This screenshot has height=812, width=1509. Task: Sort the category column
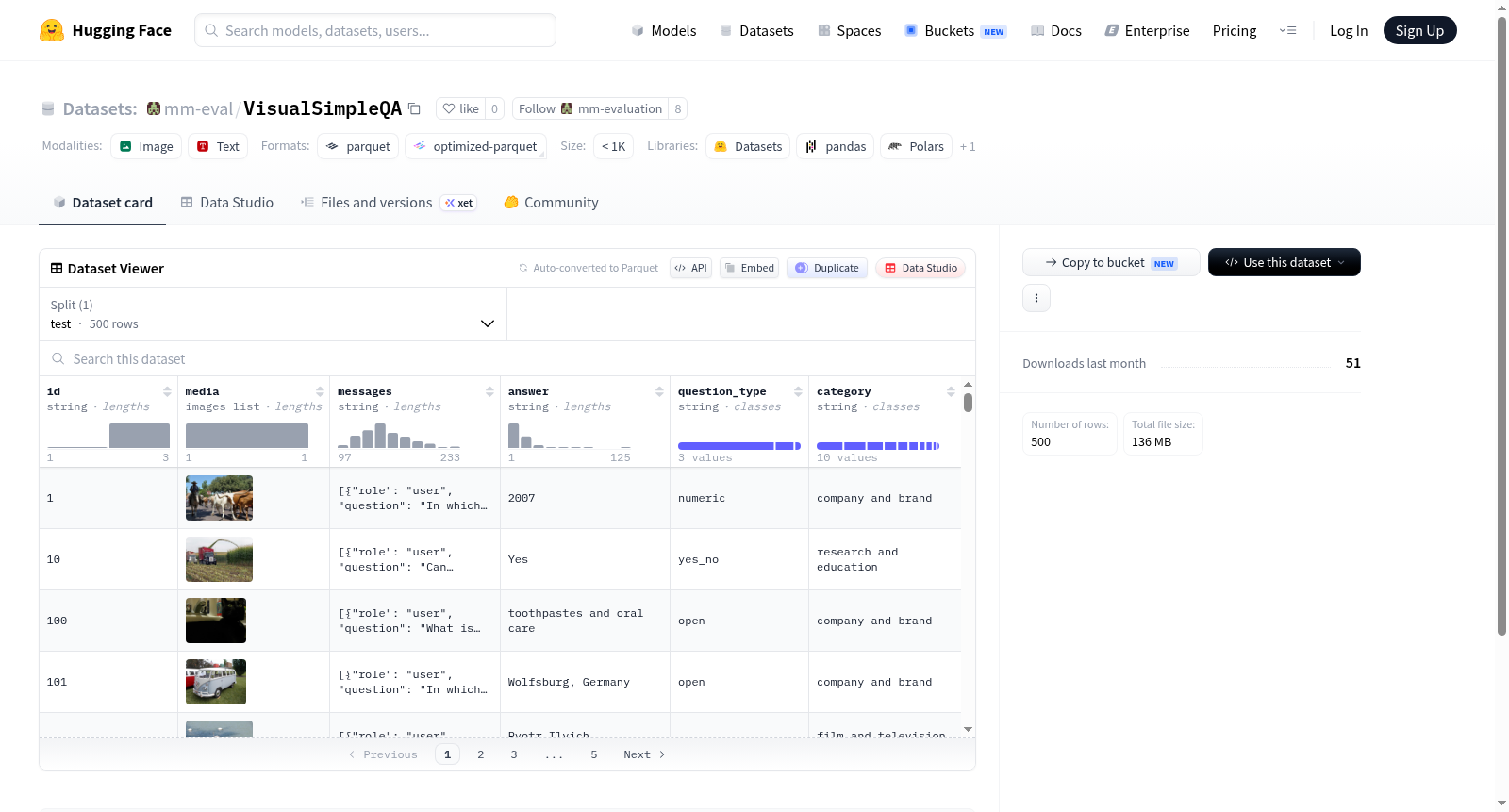pyautogui.click(x=951, y=391)
